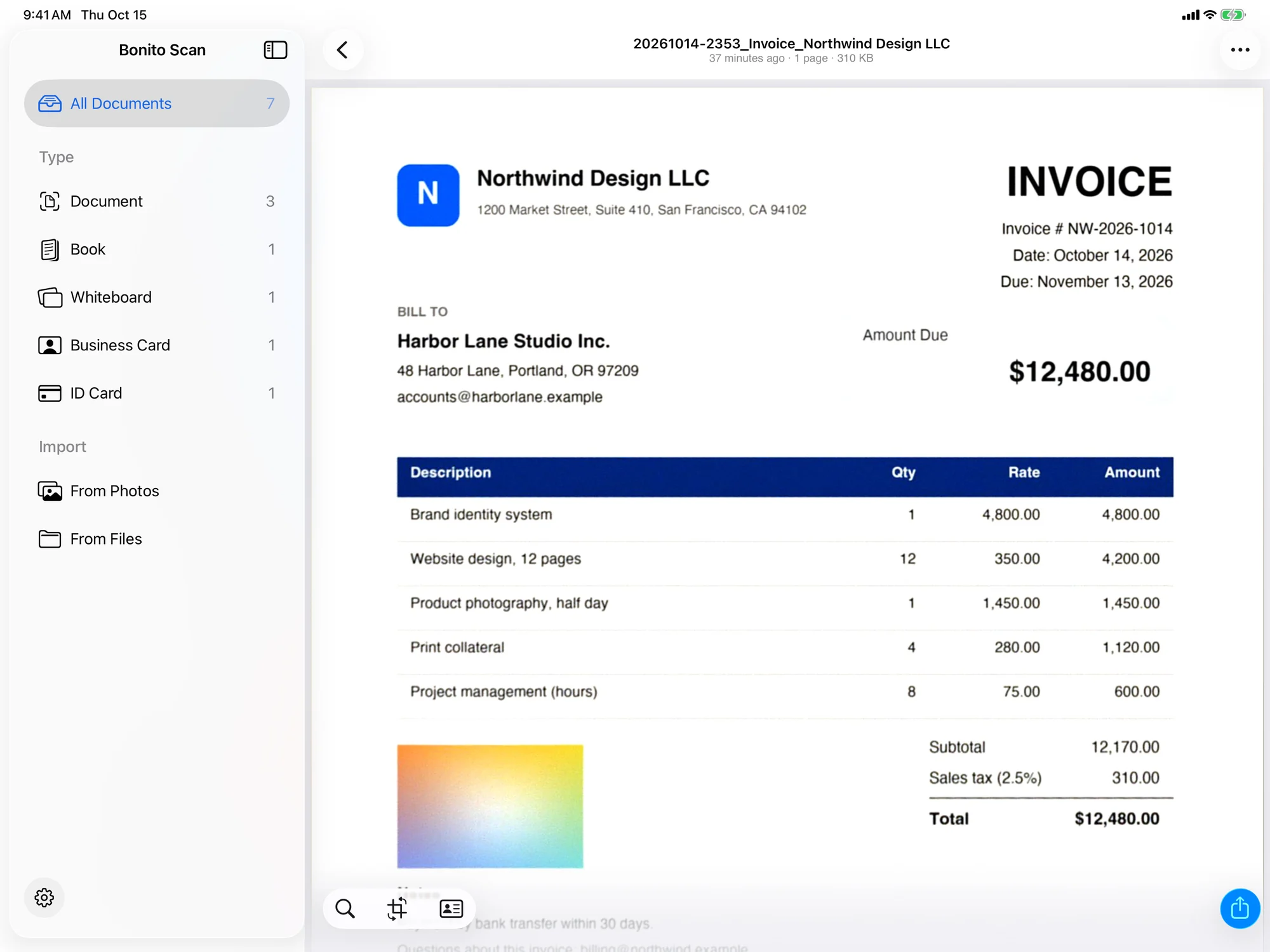Go back with the chevron button
Viewport: 1270px width, 952px height.
tap(343, 50)
